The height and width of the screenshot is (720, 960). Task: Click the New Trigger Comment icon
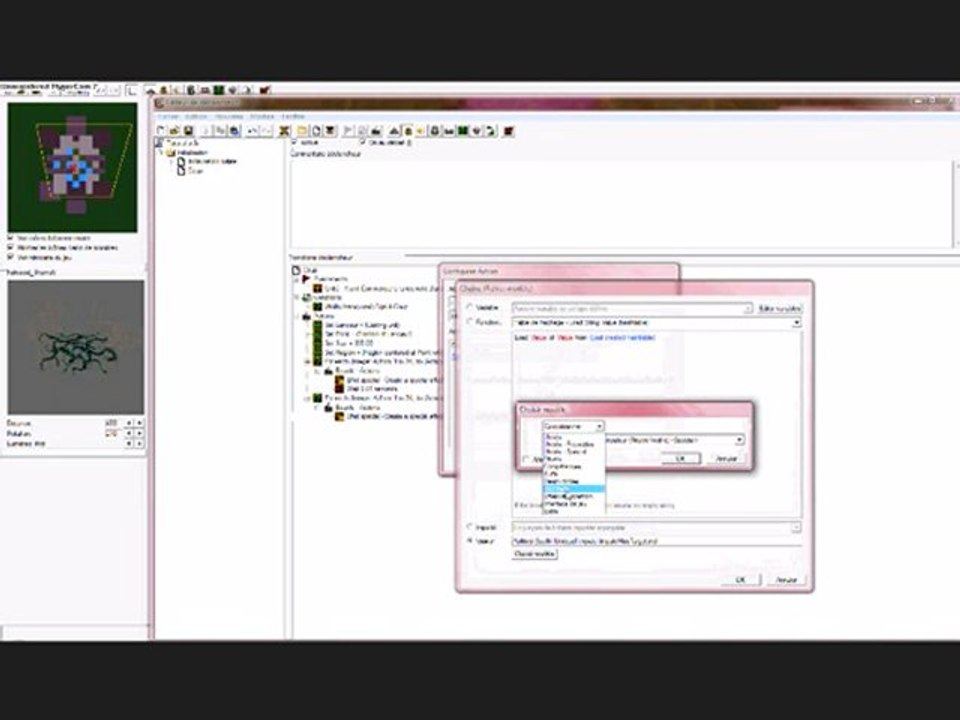click(329, 130)
